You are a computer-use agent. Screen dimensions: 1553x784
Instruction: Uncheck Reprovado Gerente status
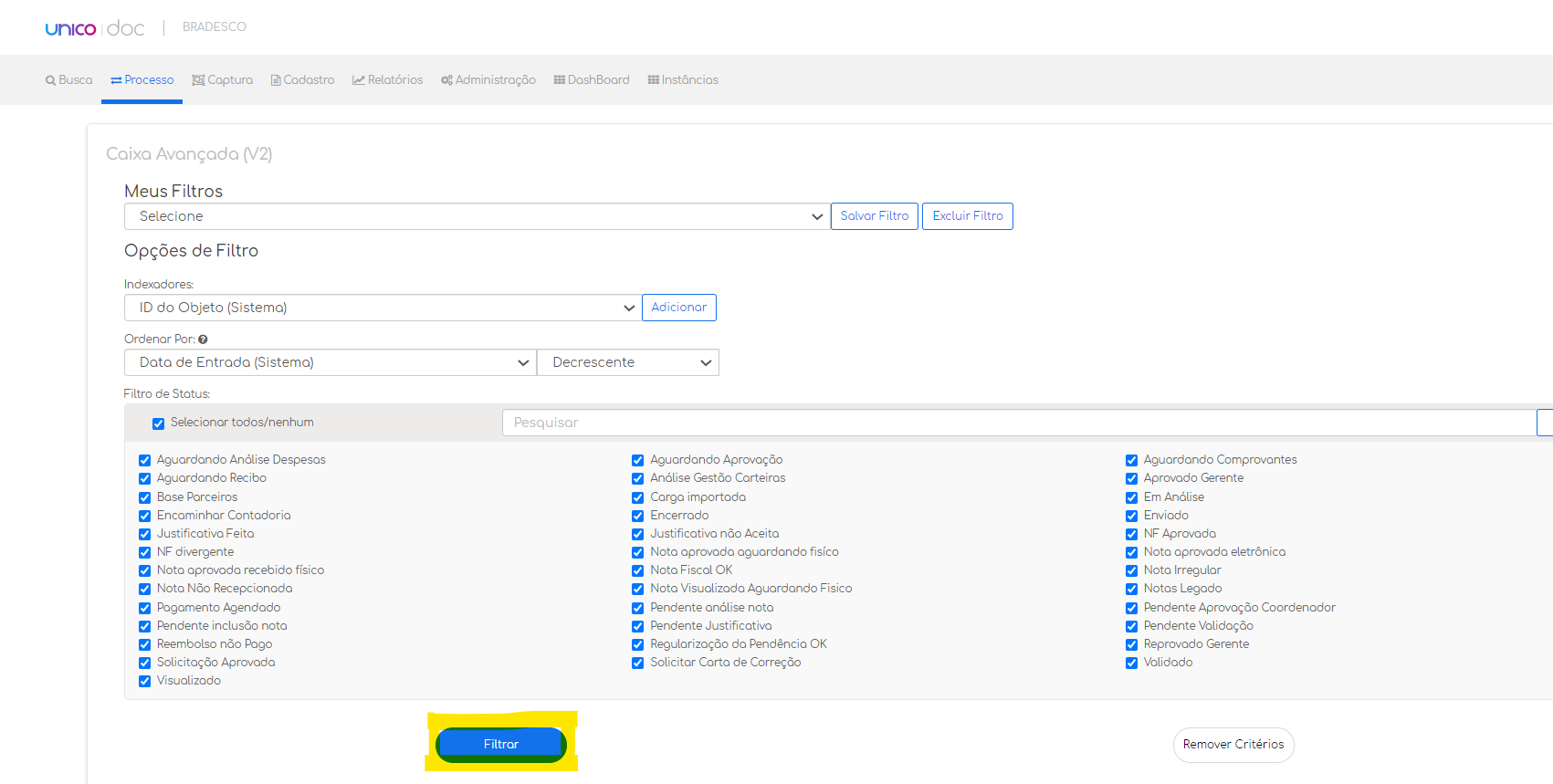pyautogui.click(x=1131, y=644)
